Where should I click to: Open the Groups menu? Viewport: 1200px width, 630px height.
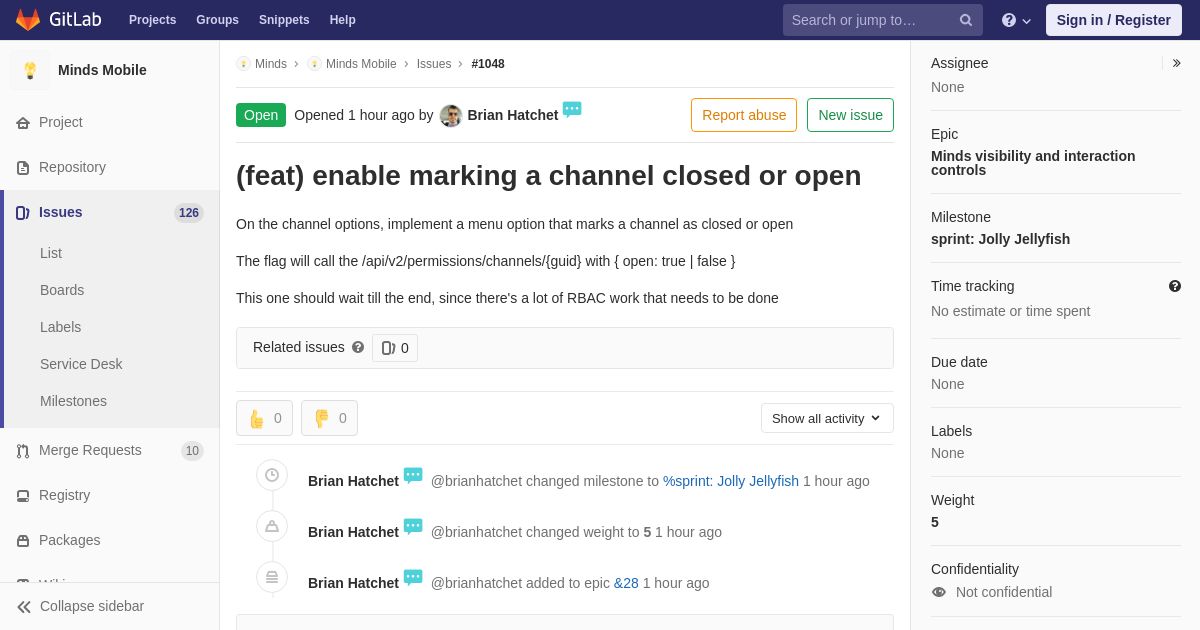[x=217, y=20]
